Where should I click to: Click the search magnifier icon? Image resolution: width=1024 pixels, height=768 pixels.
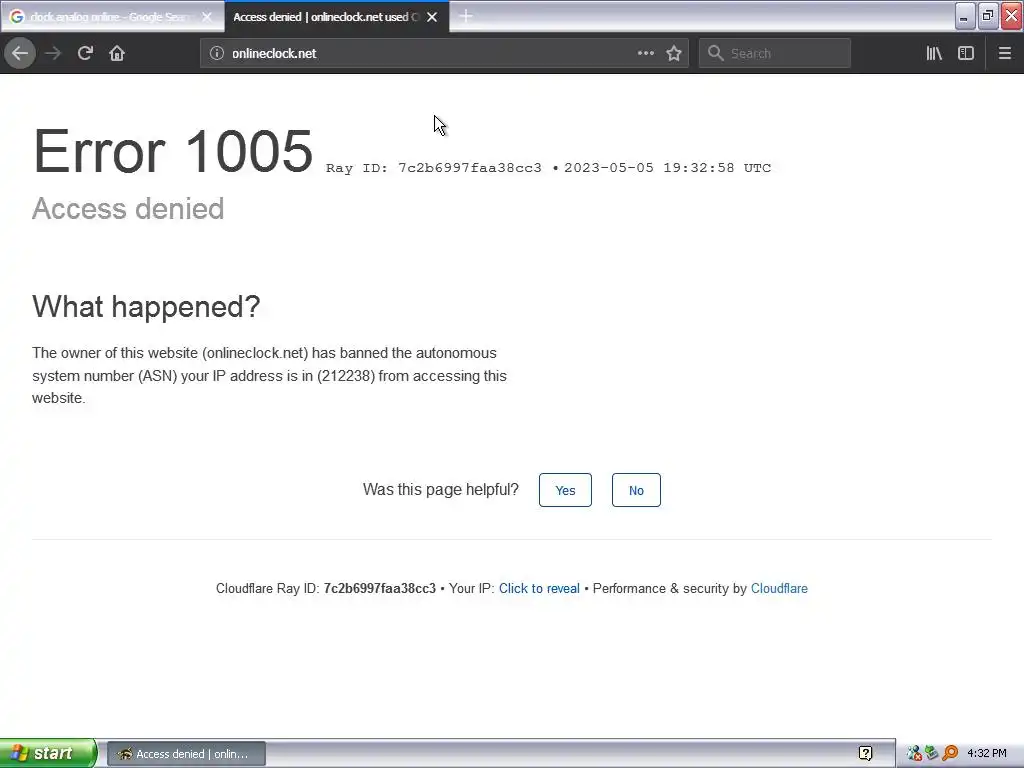click(x=716, y=53)
